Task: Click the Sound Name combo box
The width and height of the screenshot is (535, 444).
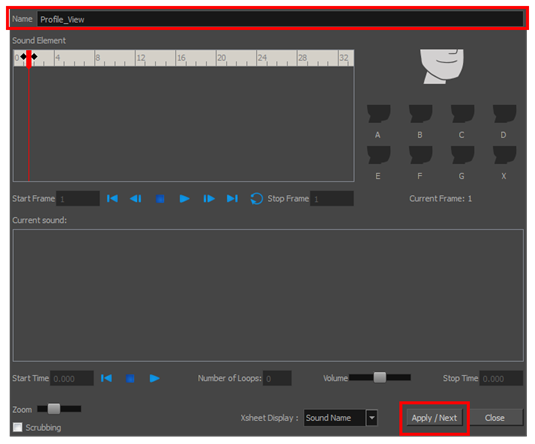Action: click(x=334, y=418)
